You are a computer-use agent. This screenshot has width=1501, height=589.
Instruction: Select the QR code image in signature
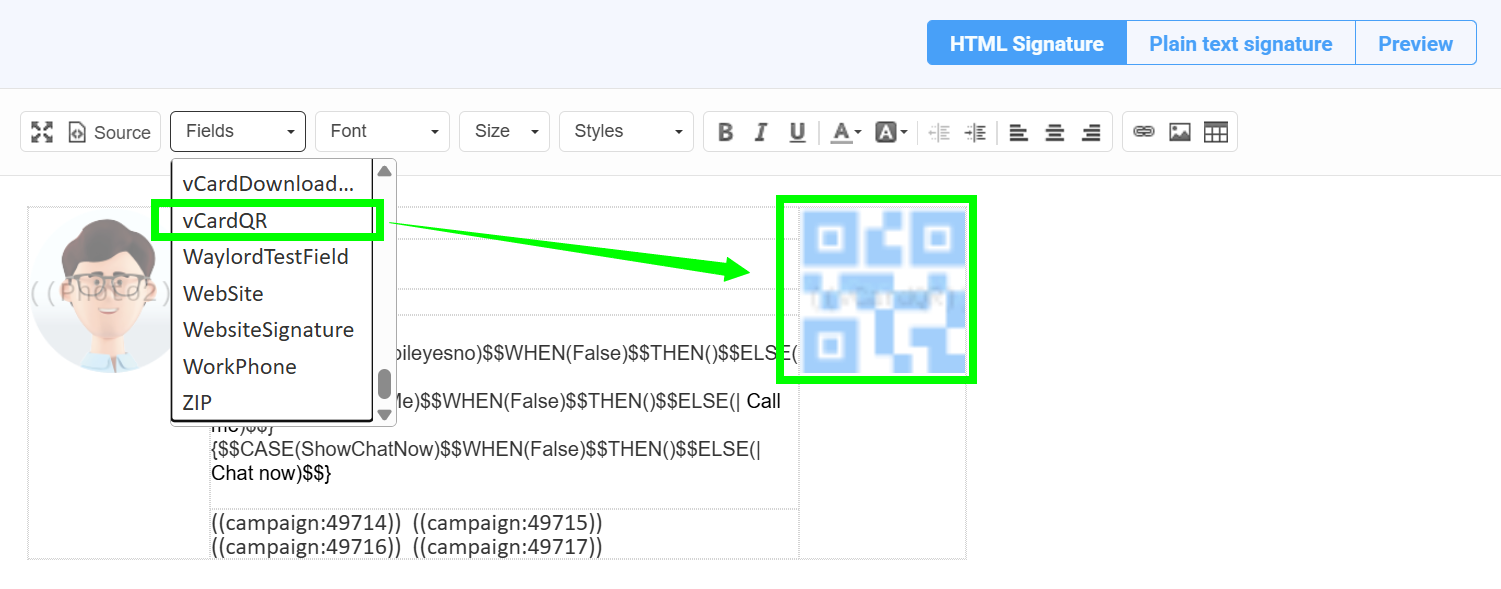click(883, 291)
